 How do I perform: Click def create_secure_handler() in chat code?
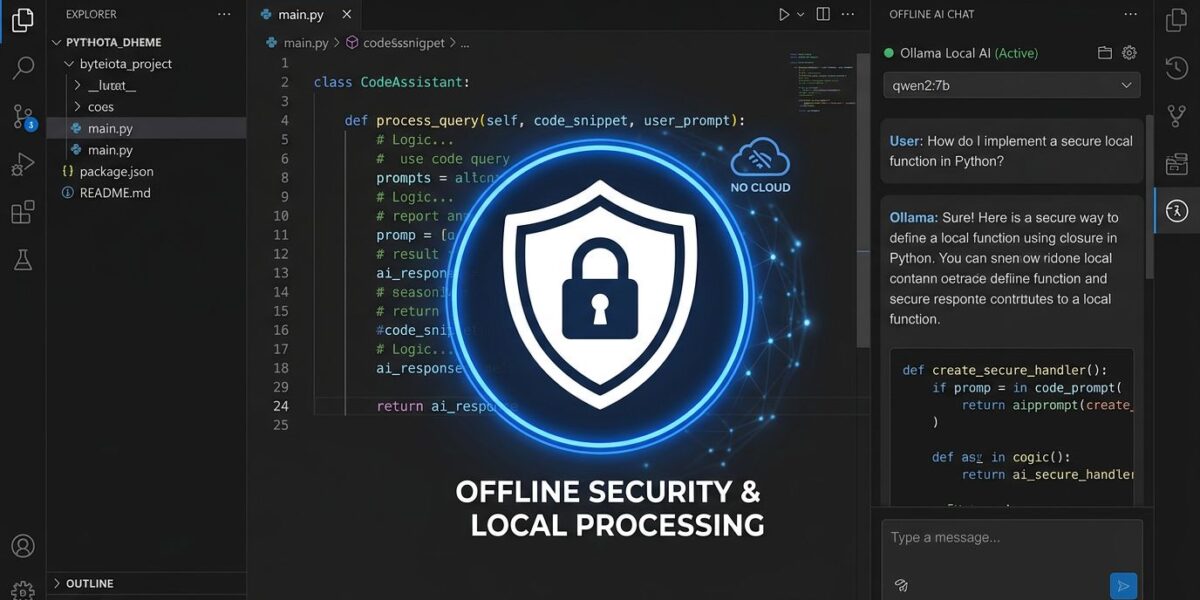click(1005, 369)
